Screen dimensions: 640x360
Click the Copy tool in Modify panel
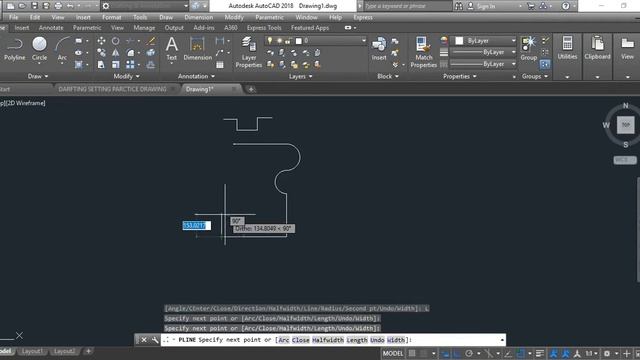[x=101, y=53]
